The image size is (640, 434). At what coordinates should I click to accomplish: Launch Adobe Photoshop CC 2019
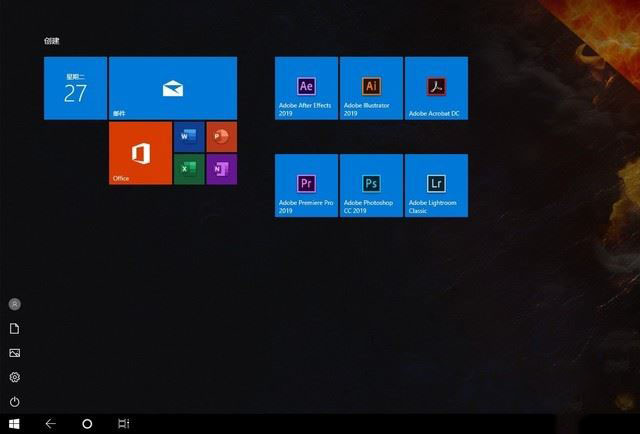click(x=371, y=186)
